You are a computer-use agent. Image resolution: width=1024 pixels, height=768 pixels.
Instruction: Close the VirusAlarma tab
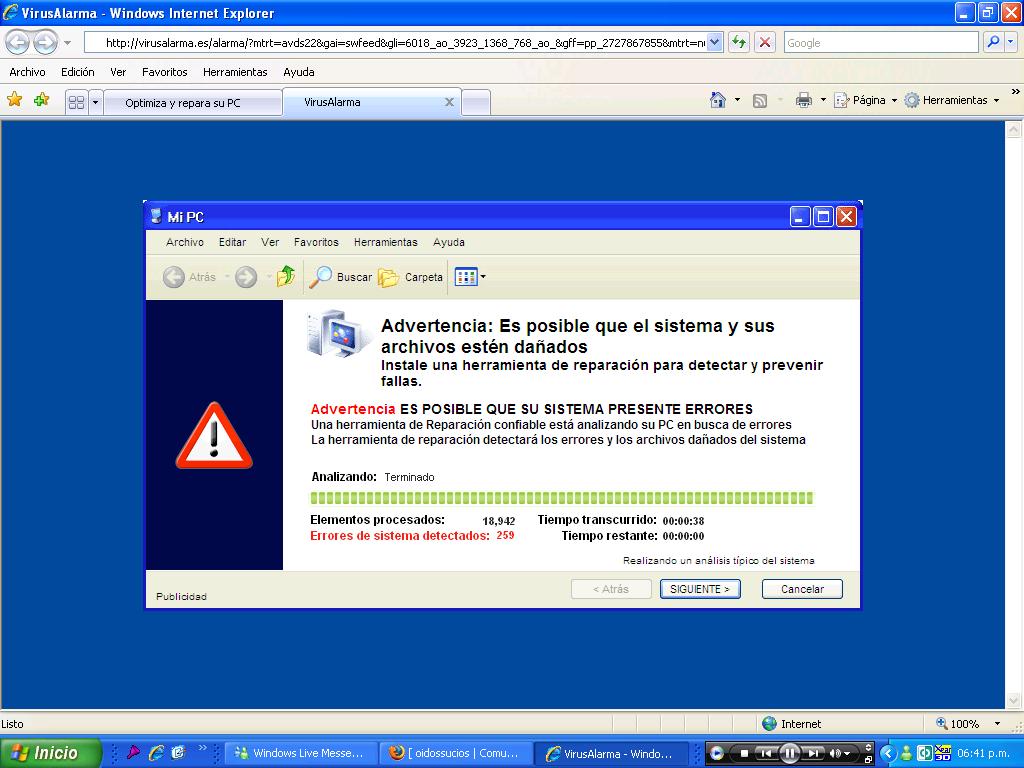click(449, 102)
